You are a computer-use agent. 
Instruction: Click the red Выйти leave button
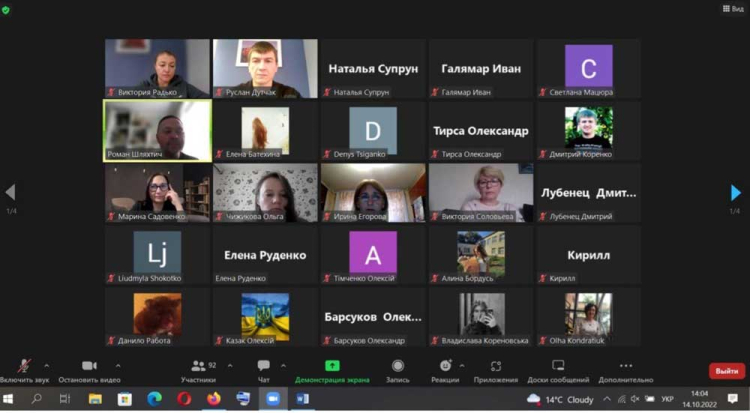pos(726,371)
